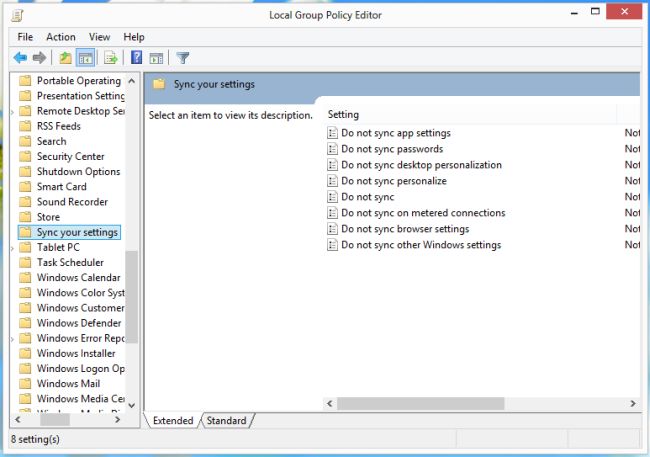This screenshot has height=457, width=650.
Task: Click folder icon next to Windows Defender
Action: pos(25,323)
